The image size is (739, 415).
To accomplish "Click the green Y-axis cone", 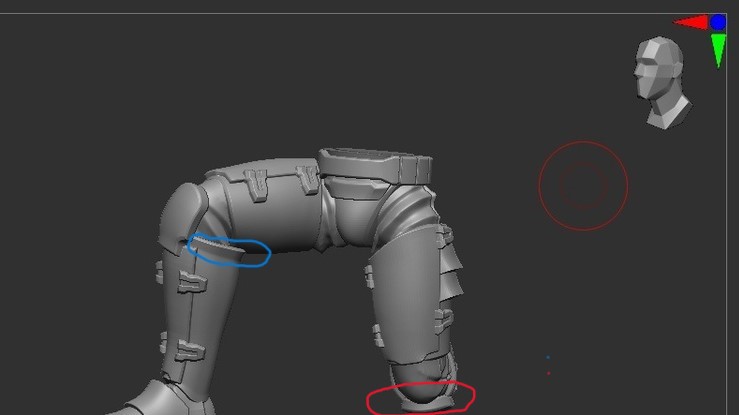I will [x=718, y=51].
